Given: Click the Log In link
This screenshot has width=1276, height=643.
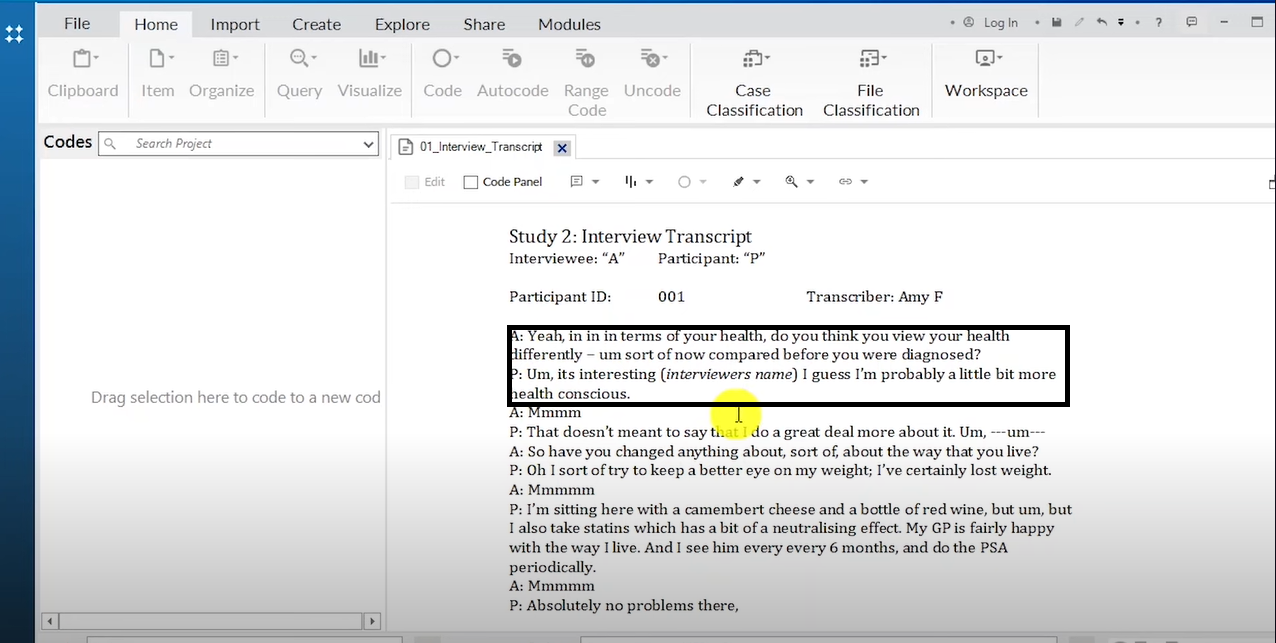Looking at the screenshot, I should pyautogui.click(x=1000, y=23).
